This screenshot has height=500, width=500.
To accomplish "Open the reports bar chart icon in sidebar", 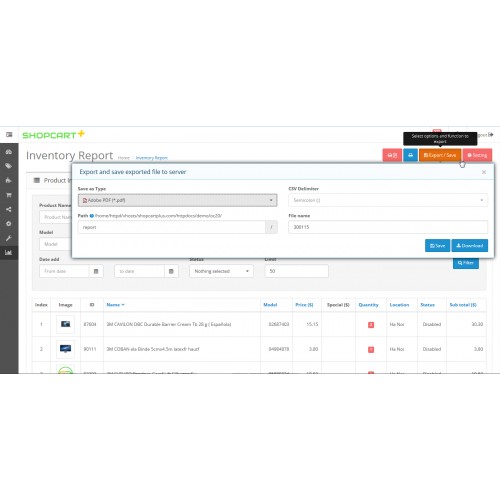I will tap(9, 252).
